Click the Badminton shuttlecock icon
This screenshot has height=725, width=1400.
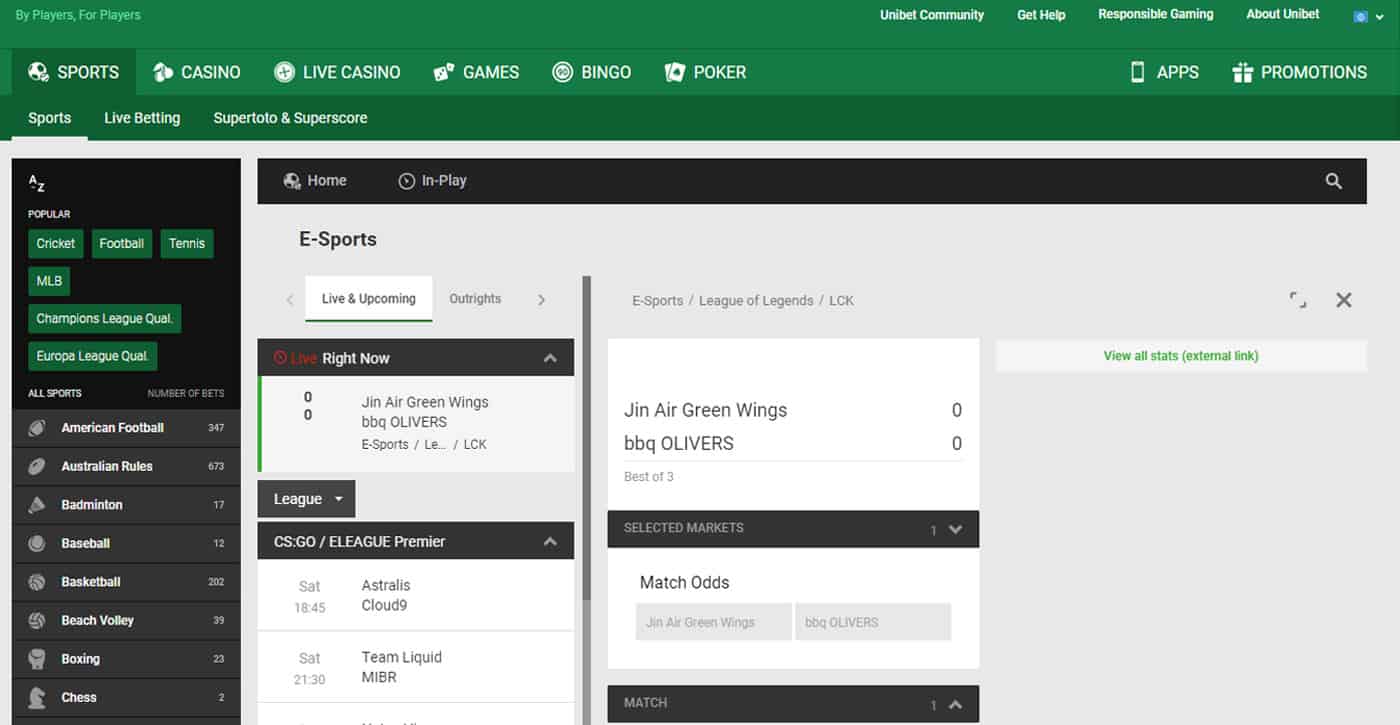pos(37,505)
